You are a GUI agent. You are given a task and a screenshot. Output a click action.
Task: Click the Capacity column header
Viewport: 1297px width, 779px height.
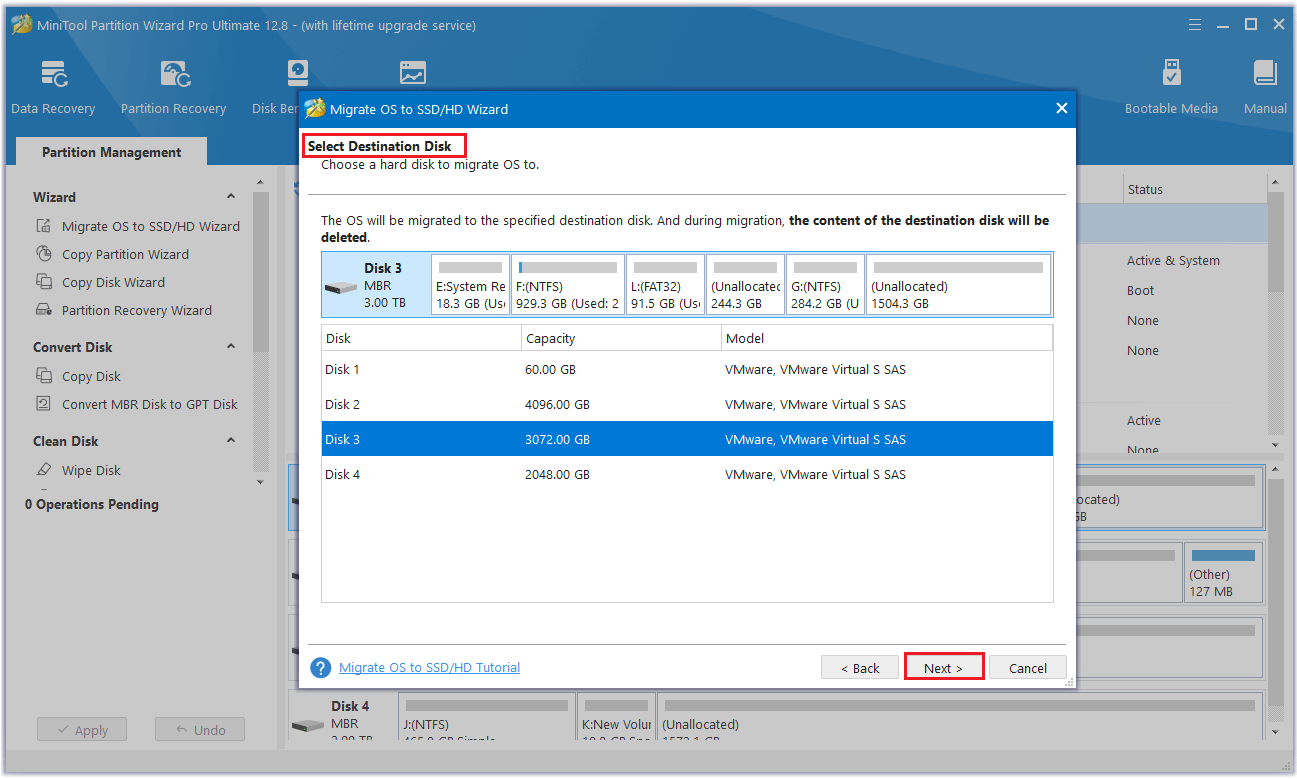coord(621,338)
